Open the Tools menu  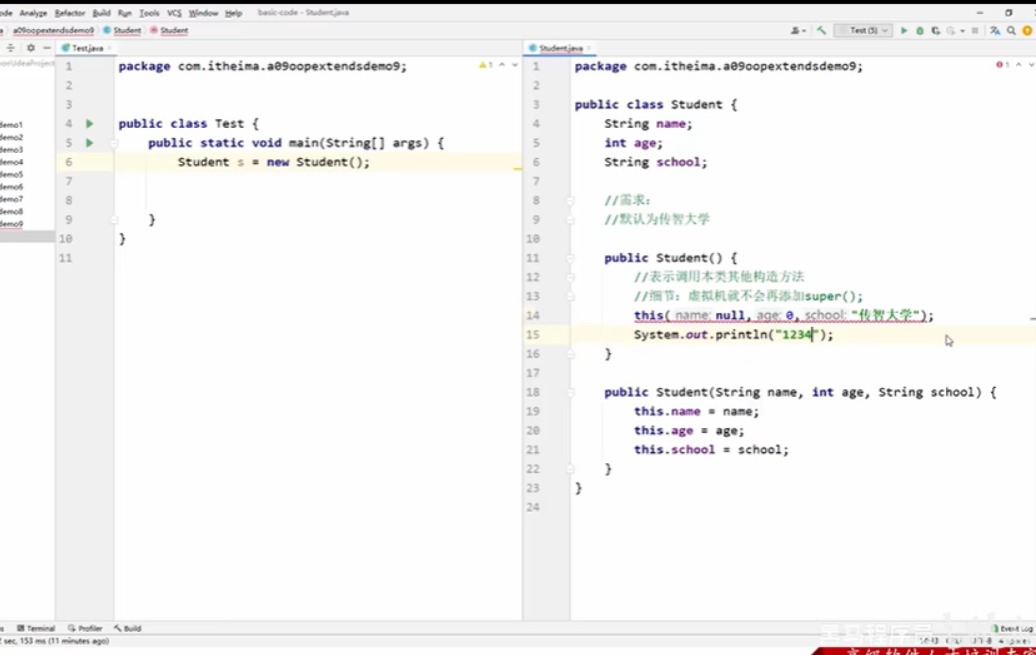pos(149,13)
